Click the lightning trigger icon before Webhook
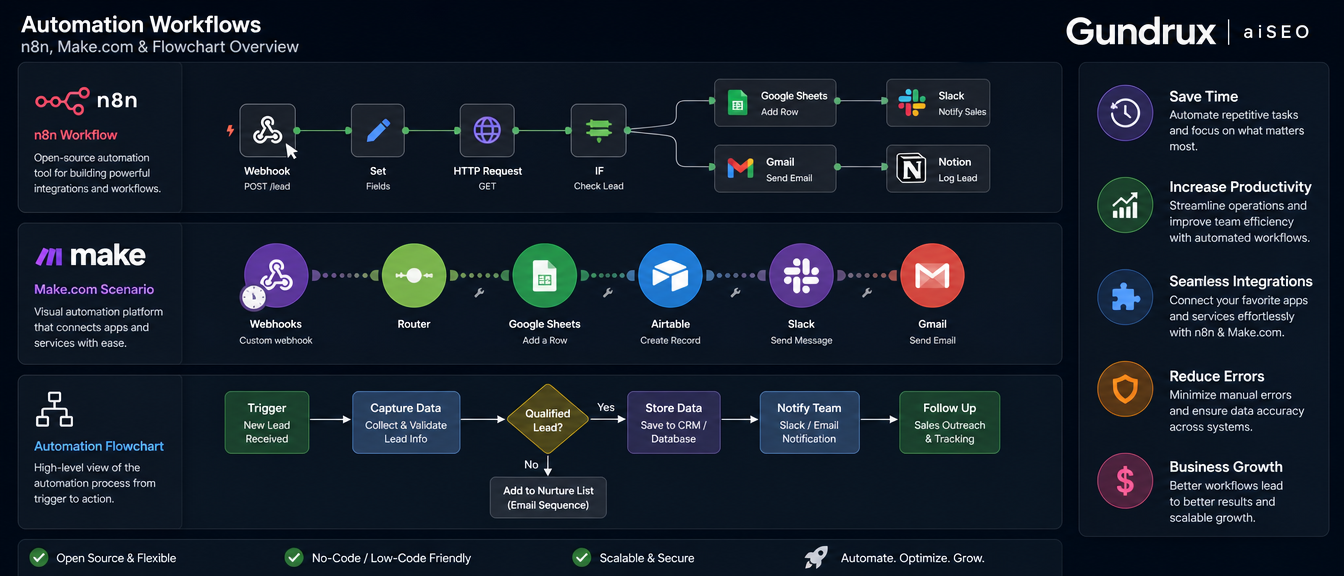The height and width of the screenshot is (576, 1344). click(231, 130)
